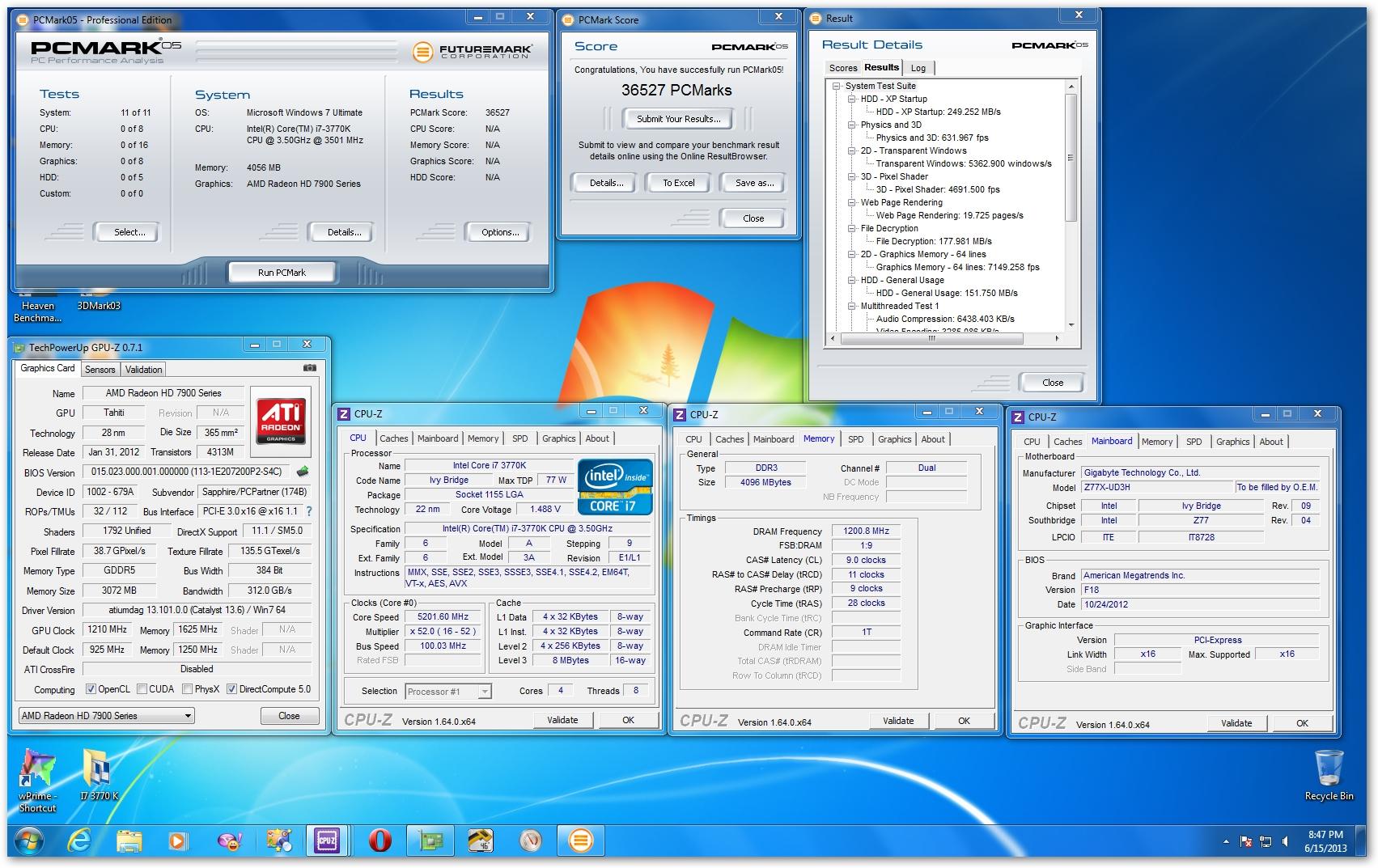Click the Save as... button
1378x868 pixels.
click(754, 183)
